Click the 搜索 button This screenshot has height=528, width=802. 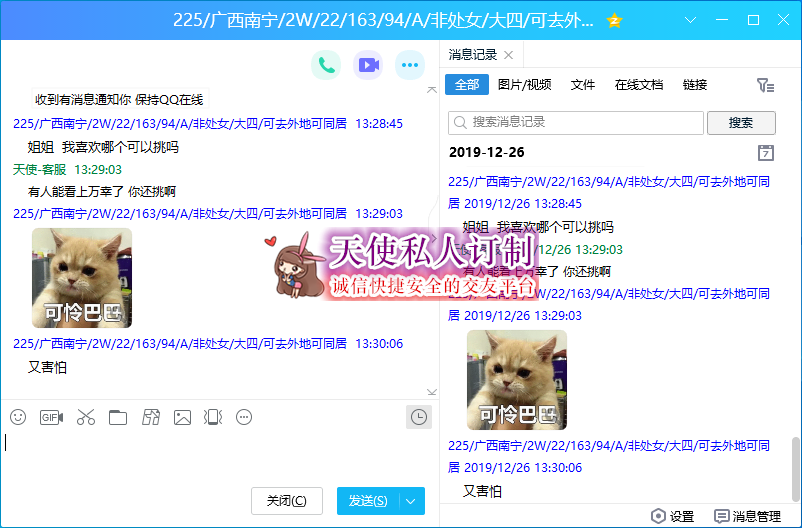pyautogui.click(x=741, y=122)
